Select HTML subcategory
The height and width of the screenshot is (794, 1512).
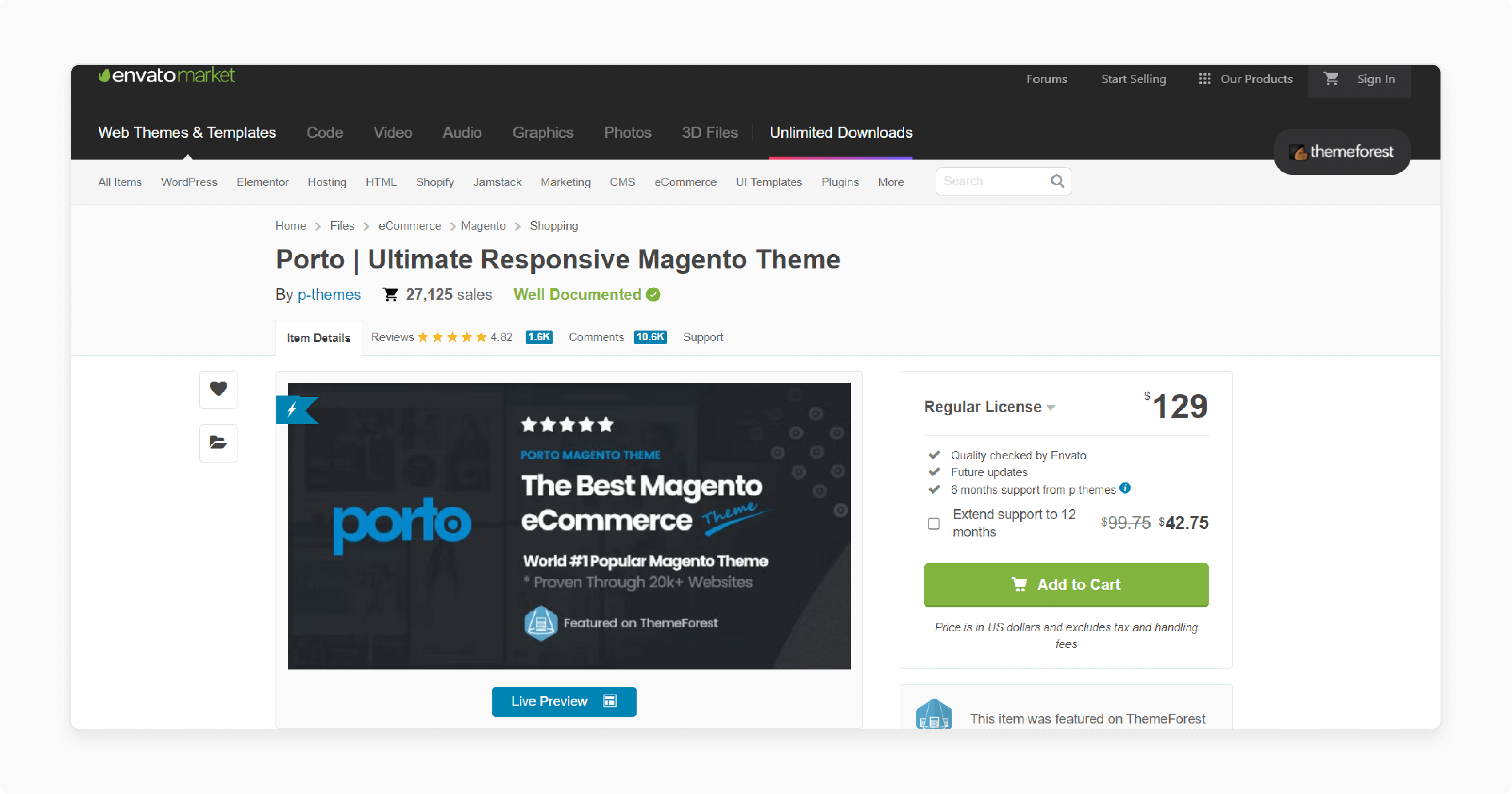pos(381,182)
